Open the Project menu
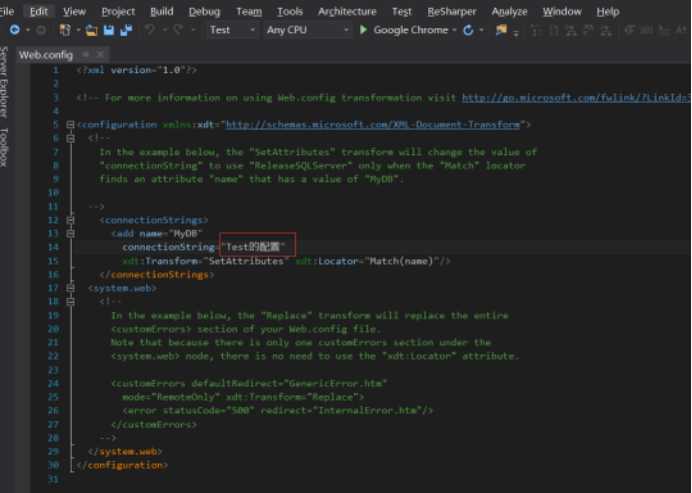Screen dimensions: 692x493 pyautogui.click(x=118, y=11)
